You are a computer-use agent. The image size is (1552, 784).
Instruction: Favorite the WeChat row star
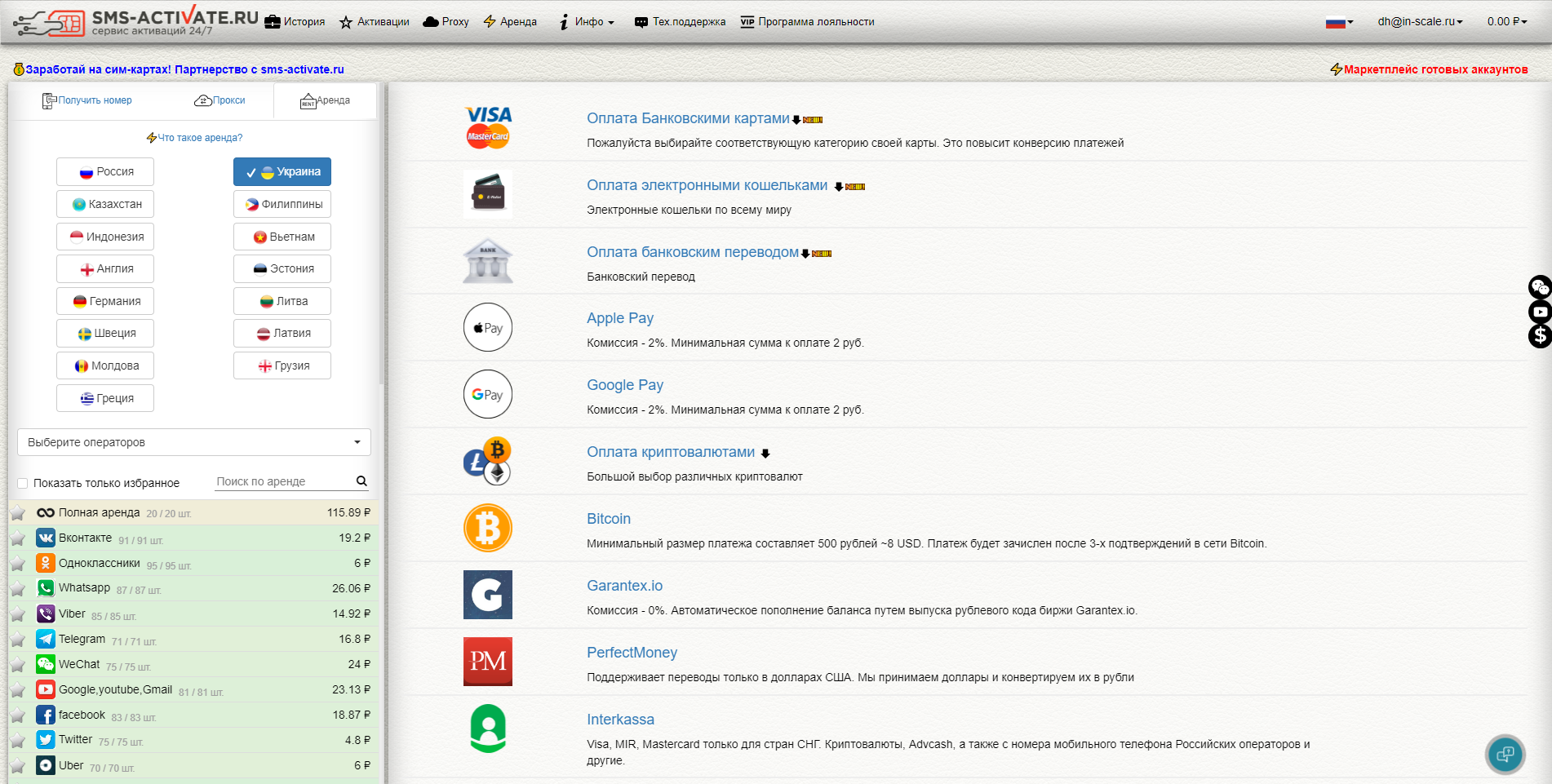click(x=18, y=665)
